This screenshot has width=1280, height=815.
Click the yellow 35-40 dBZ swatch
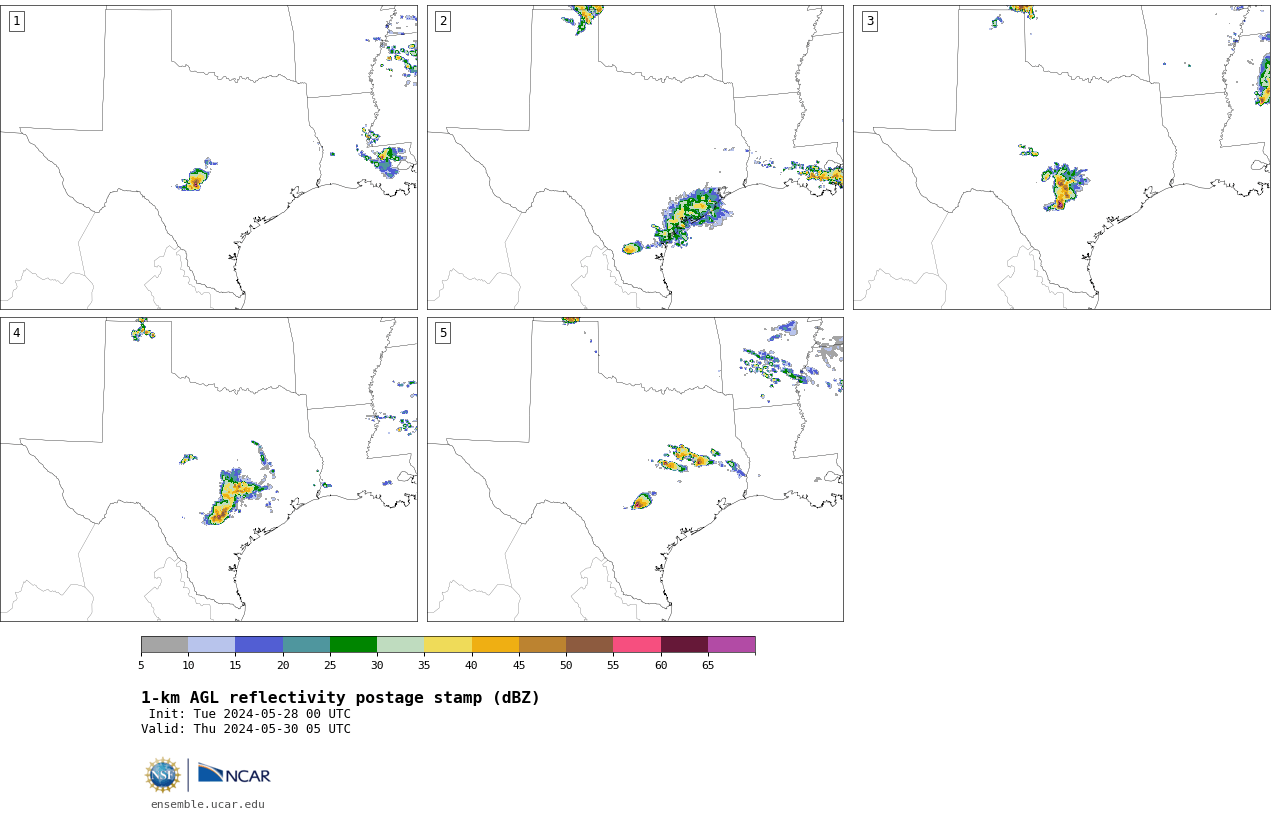click(448, 644)
